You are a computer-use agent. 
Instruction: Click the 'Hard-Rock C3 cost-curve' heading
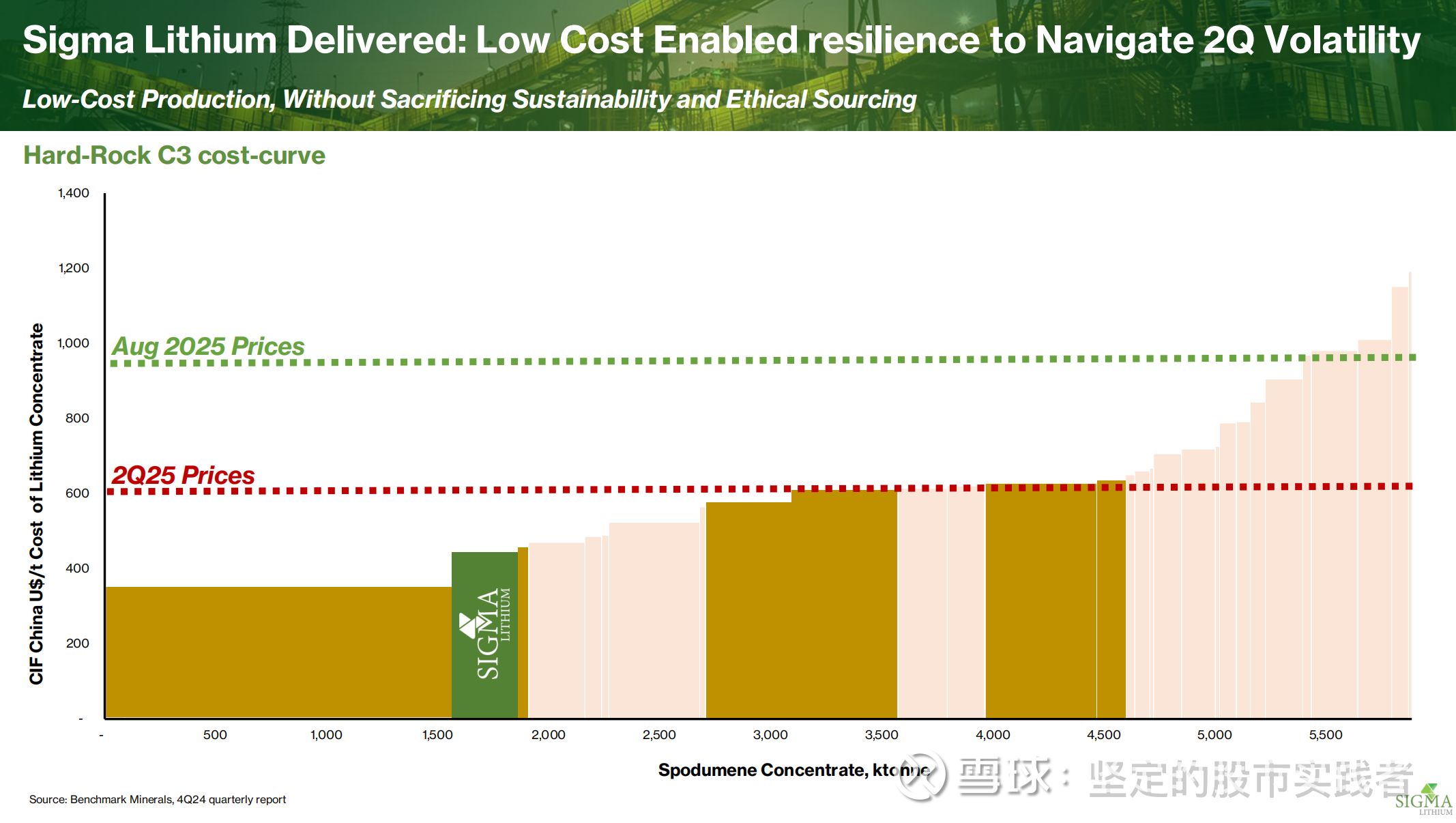174,156
